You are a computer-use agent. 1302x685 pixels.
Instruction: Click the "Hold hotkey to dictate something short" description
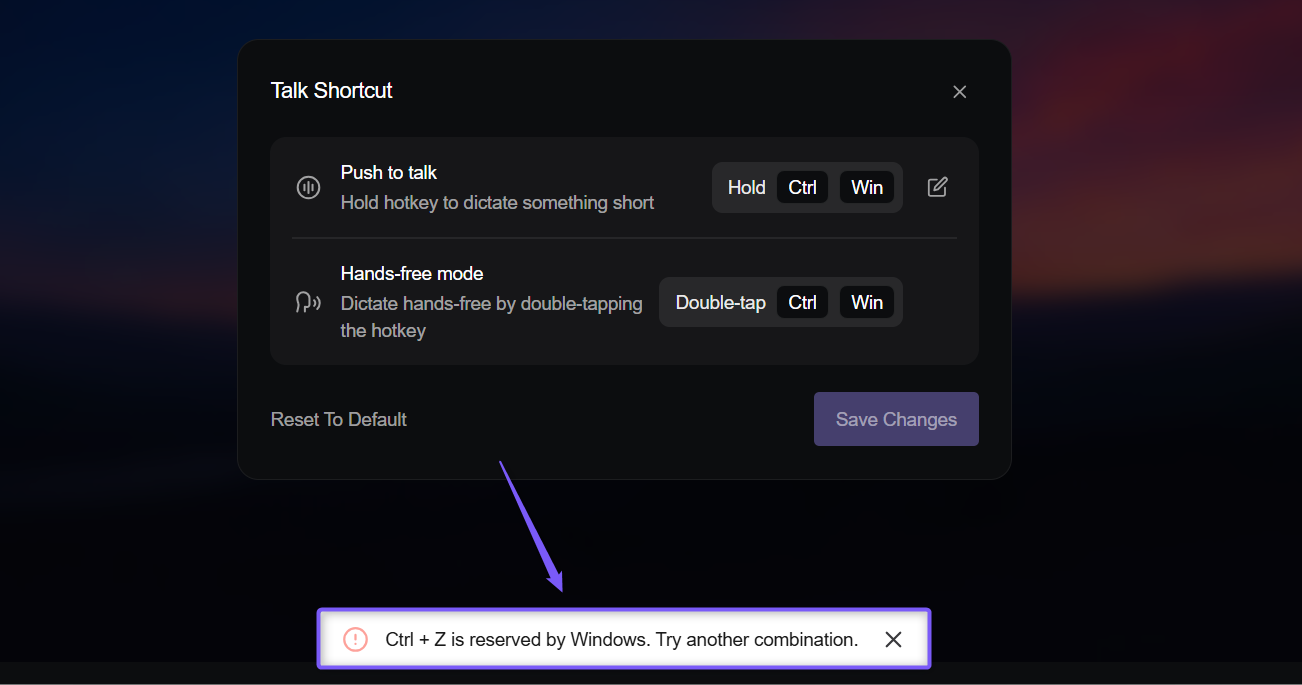coord(497,203)
